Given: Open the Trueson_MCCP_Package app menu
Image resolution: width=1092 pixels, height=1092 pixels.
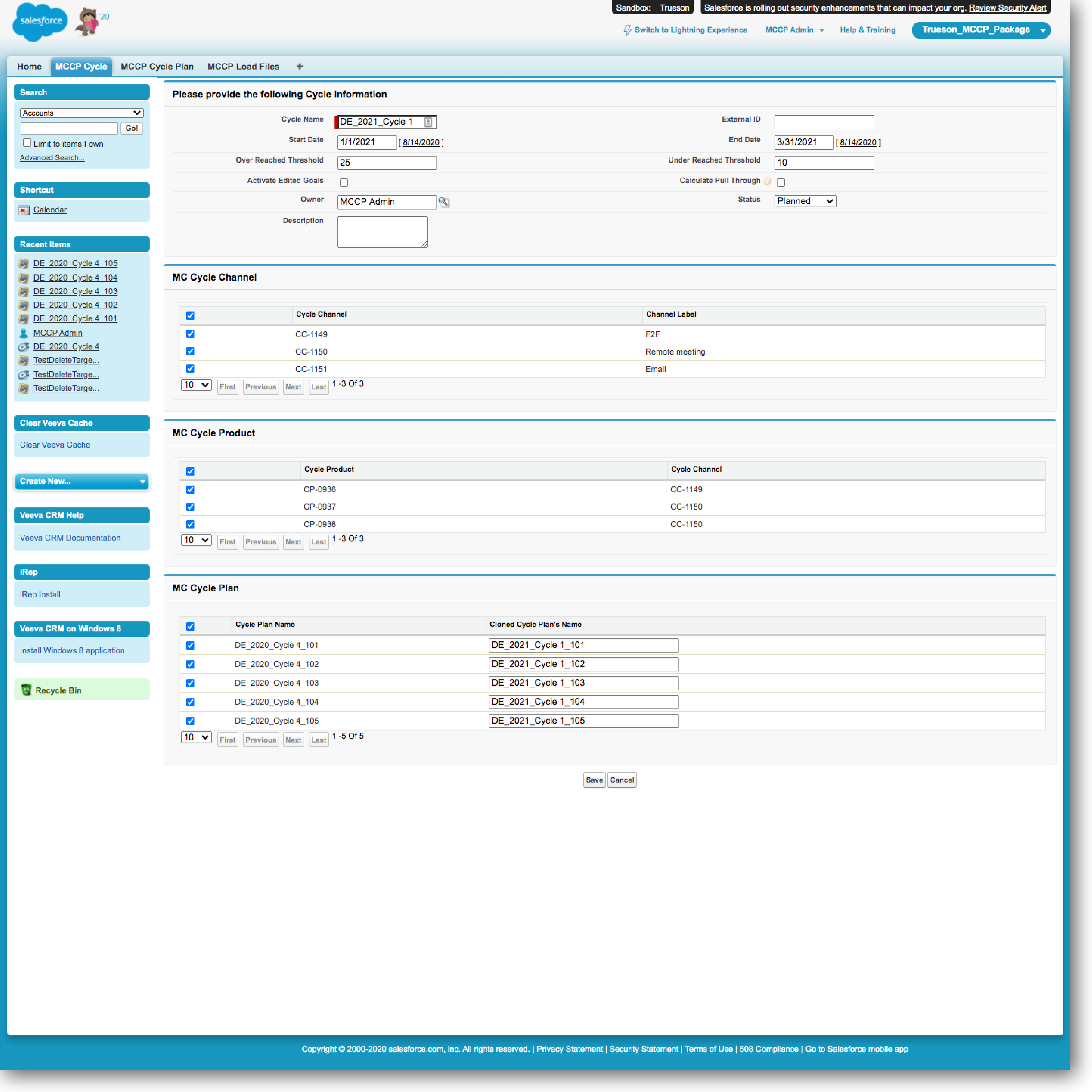Looking at the screenshot, I should [981, 30].
